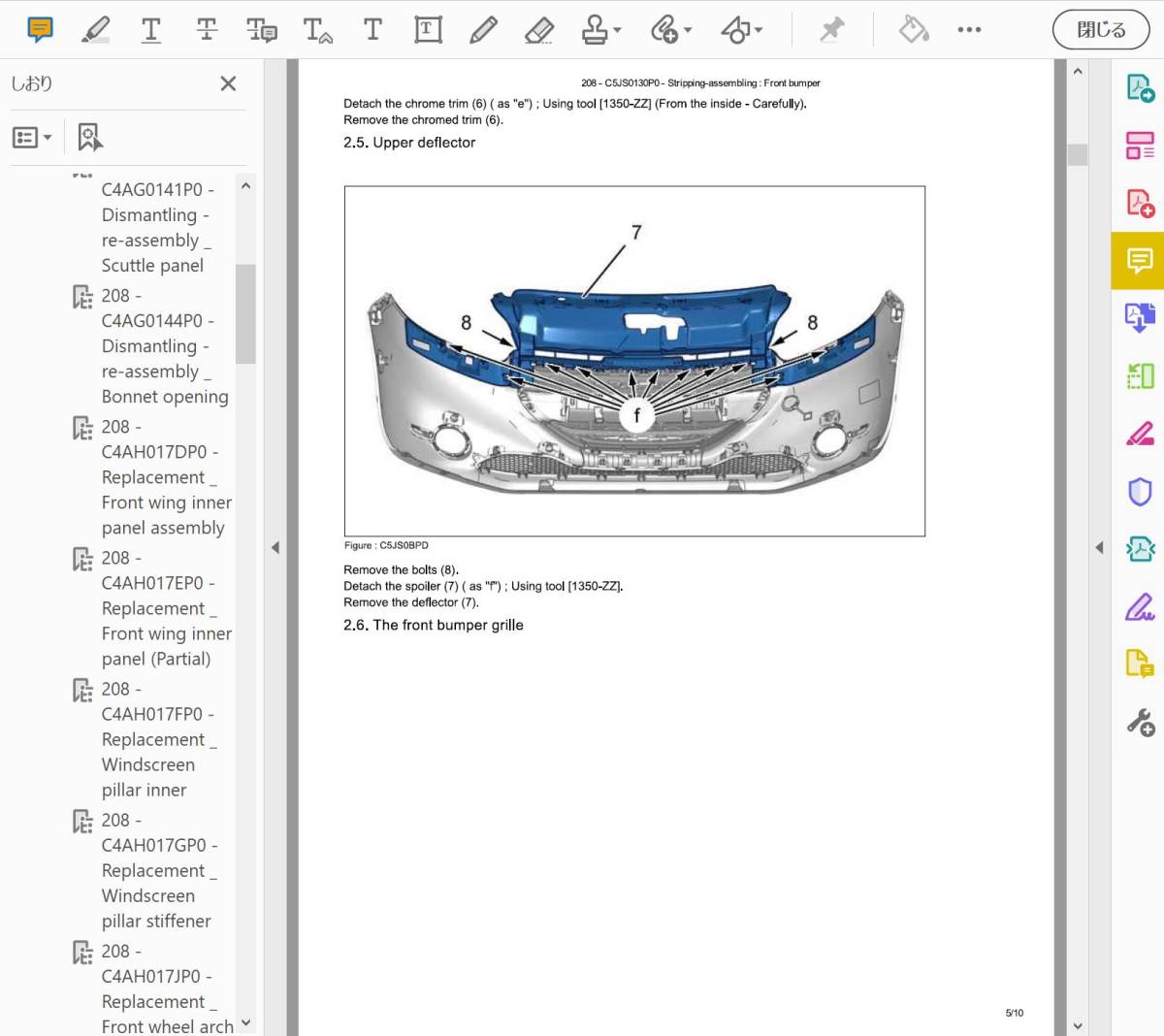
Task: Open Front wing inner panel (Partial) bookmark
Action: click(167, 608)
